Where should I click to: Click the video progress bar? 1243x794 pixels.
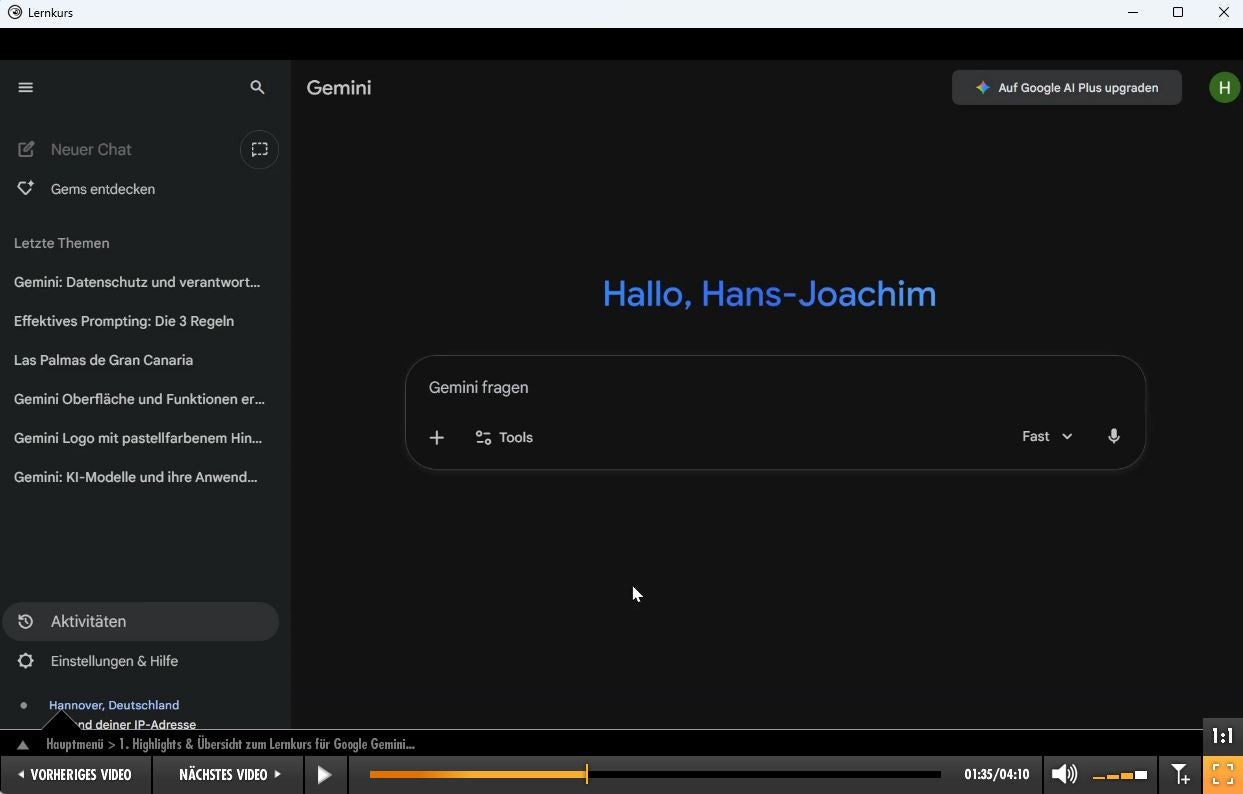point(655,774)
